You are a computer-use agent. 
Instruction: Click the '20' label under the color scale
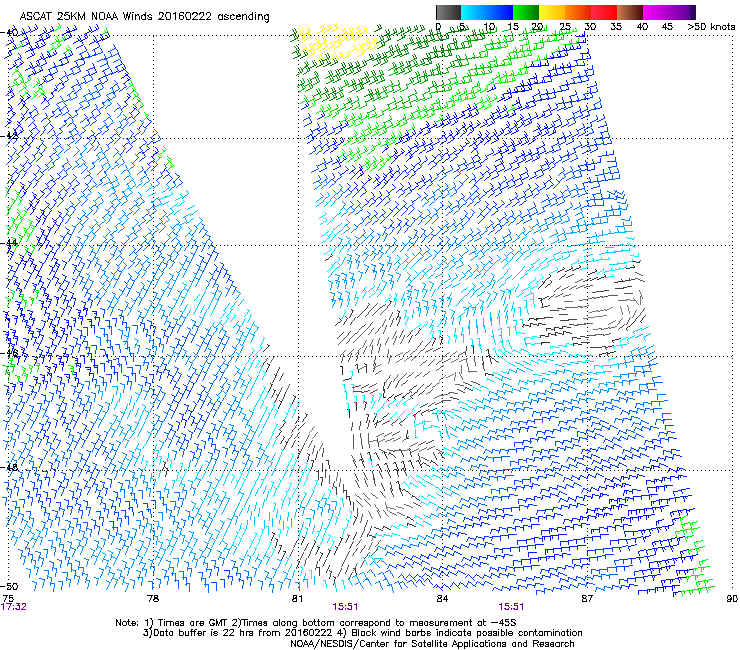tap(538, 27)
